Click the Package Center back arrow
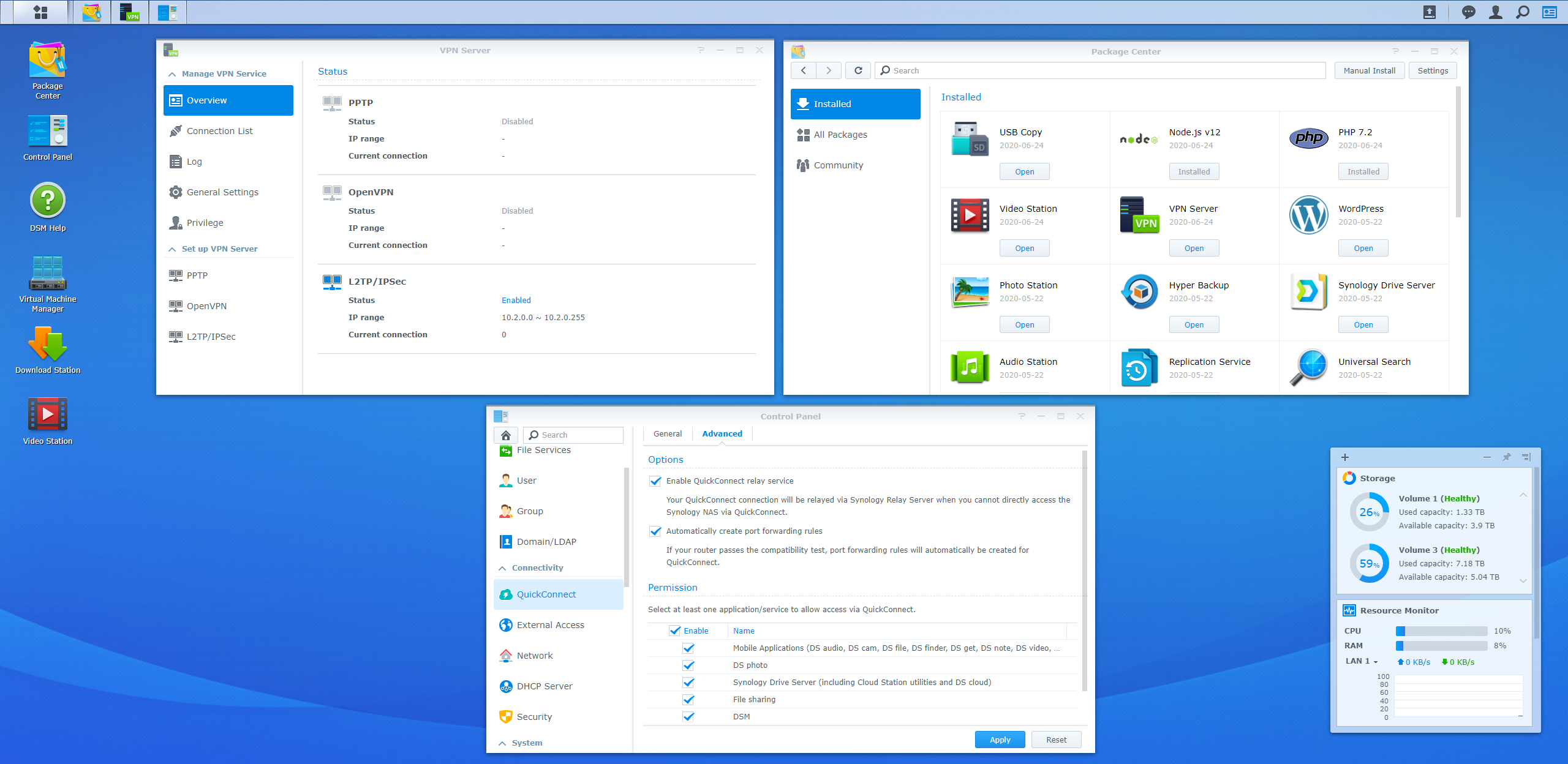This screenshot has width=1568, height=764. pyautogui.click(x=803, y=70)
